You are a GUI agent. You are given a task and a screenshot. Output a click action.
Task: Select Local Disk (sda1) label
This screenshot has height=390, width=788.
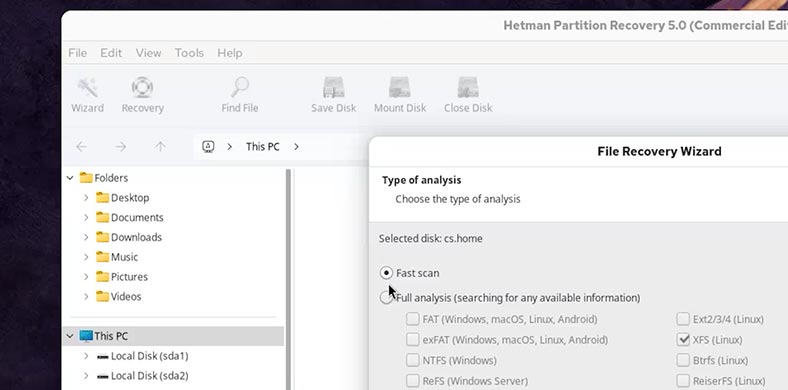pos(150,356)
